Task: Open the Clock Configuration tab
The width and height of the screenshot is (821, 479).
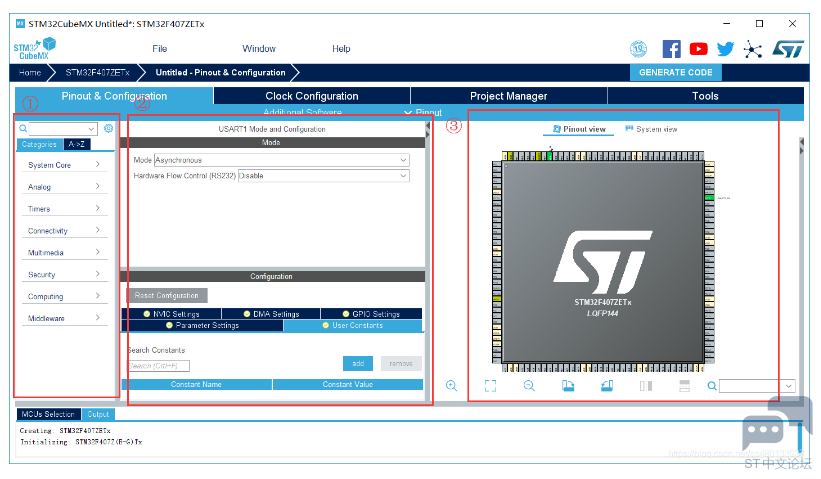Action: pyautogui.click(x=311, y=96)
